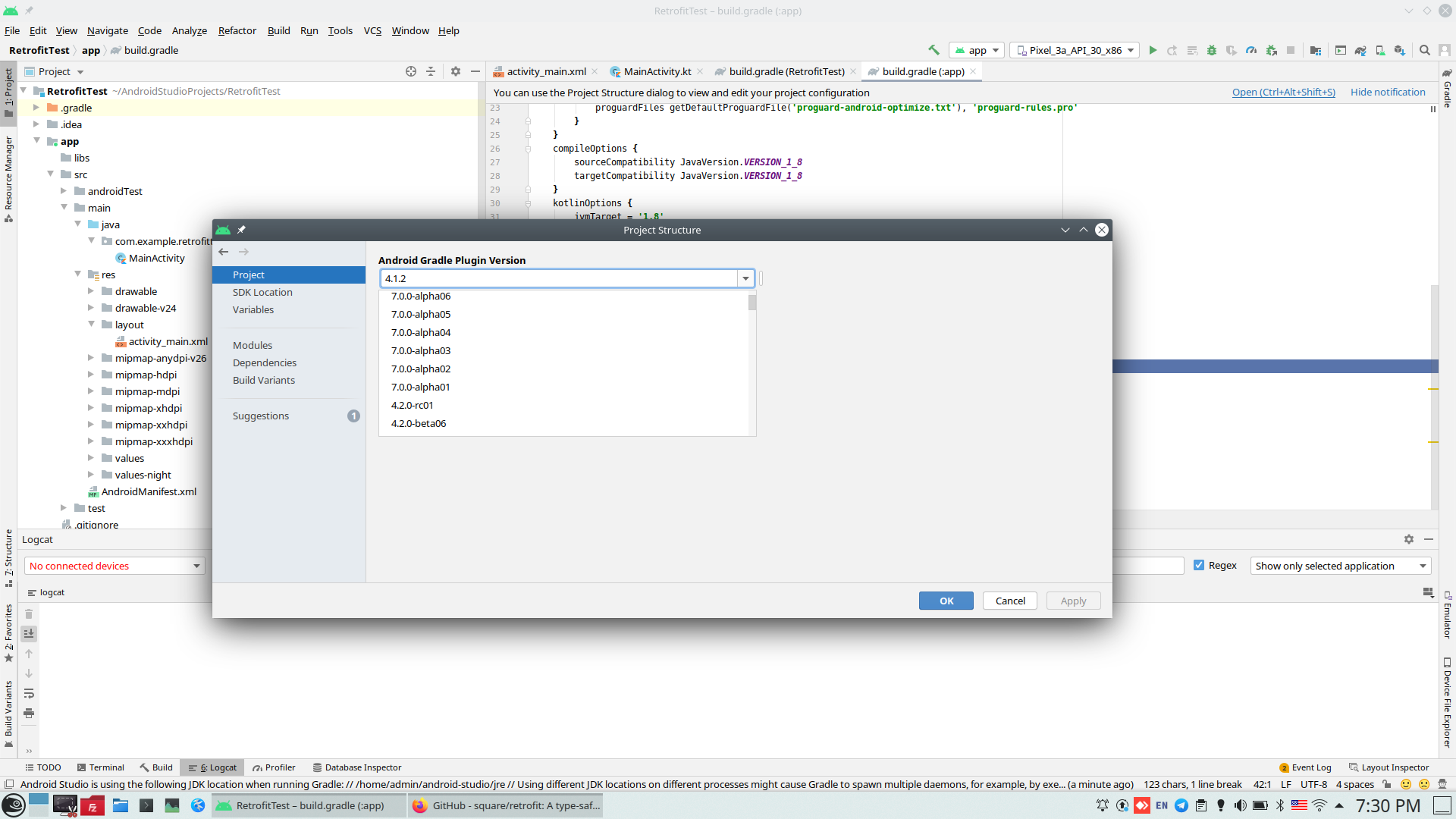This screenshot has width=1456, height=819.
Task: Run the app with green play icon
Action: point(1153,50)
